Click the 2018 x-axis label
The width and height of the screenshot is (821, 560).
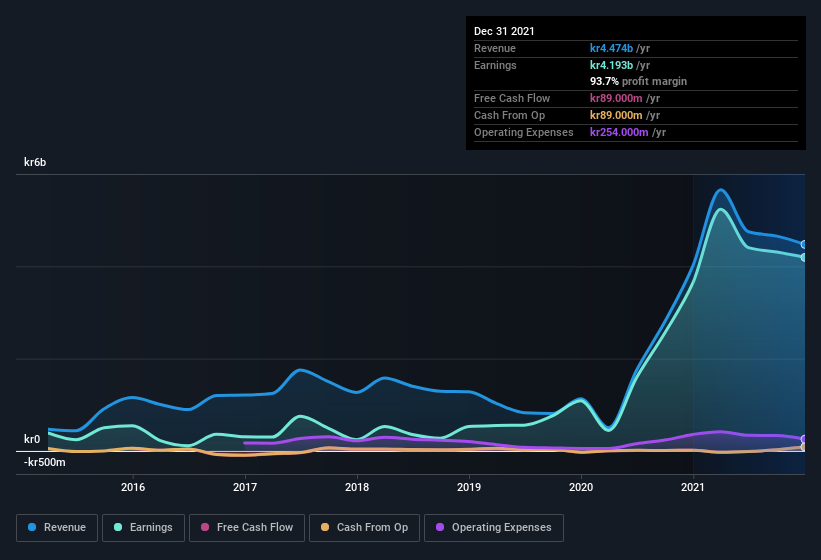click(357, 488)
